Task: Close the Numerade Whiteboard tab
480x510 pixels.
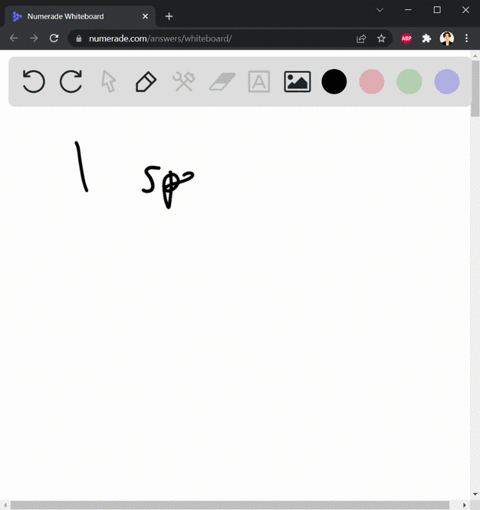Action: coord(145,16)
